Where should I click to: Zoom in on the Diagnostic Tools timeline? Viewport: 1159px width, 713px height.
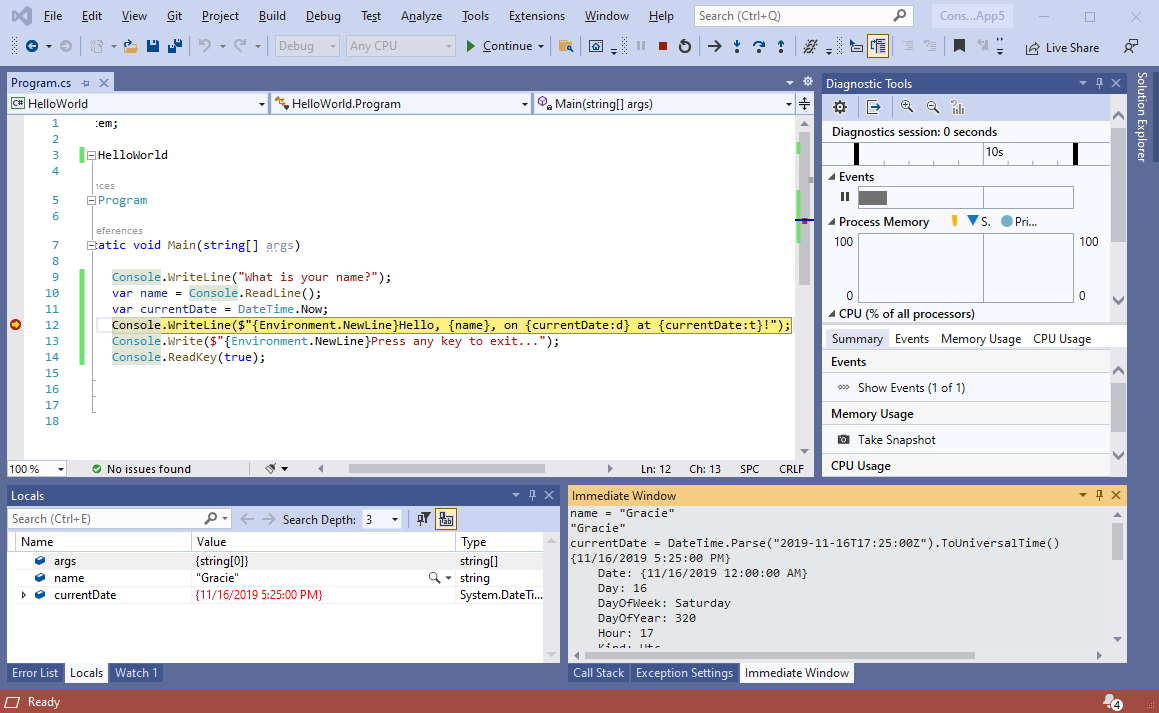(906, 107)
